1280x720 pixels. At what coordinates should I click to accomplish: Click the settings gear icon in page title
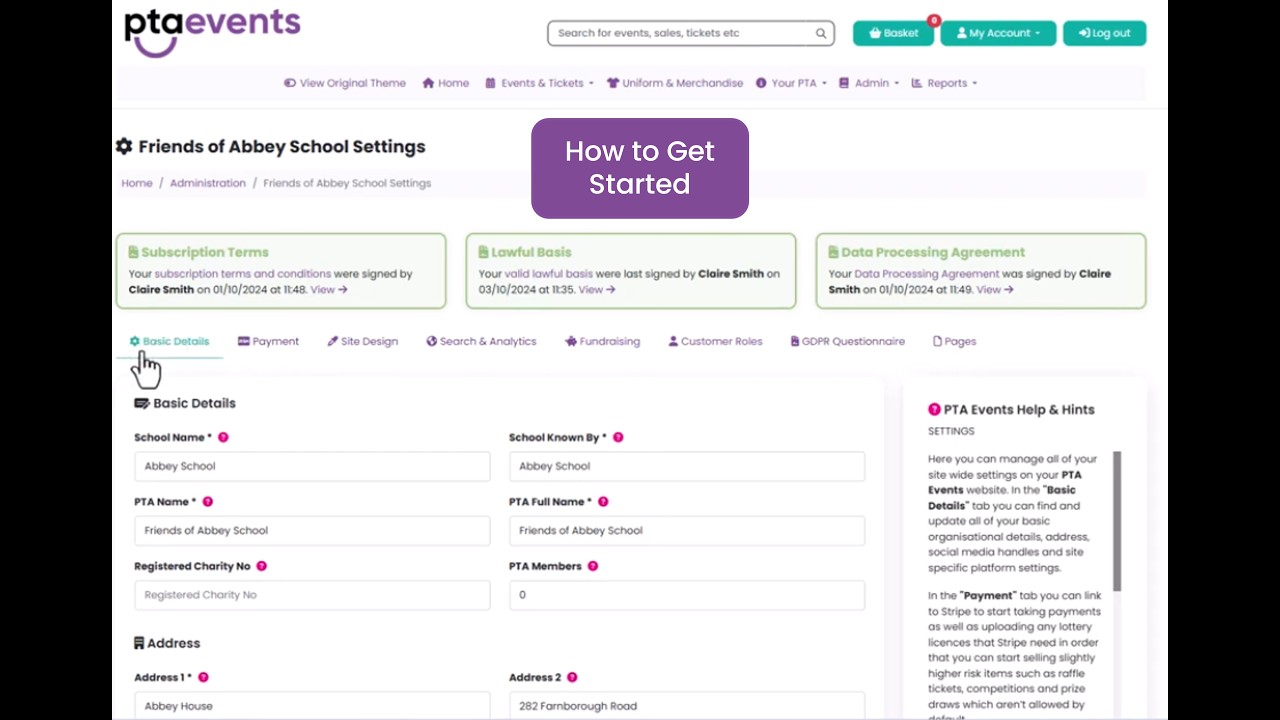(124, 146)
